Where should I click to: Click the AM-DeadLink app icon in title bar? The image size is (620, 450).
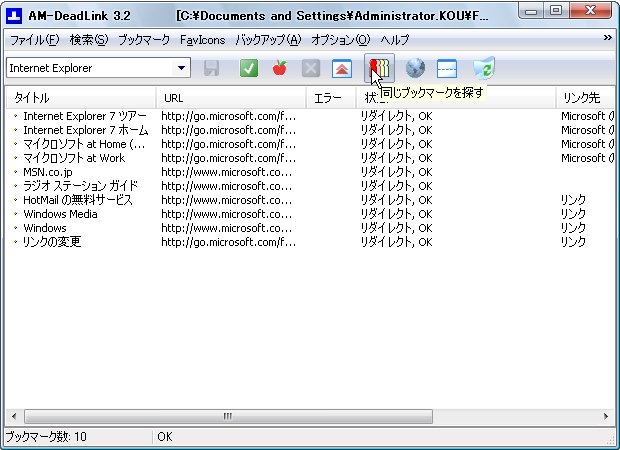(x=14, y=16)
